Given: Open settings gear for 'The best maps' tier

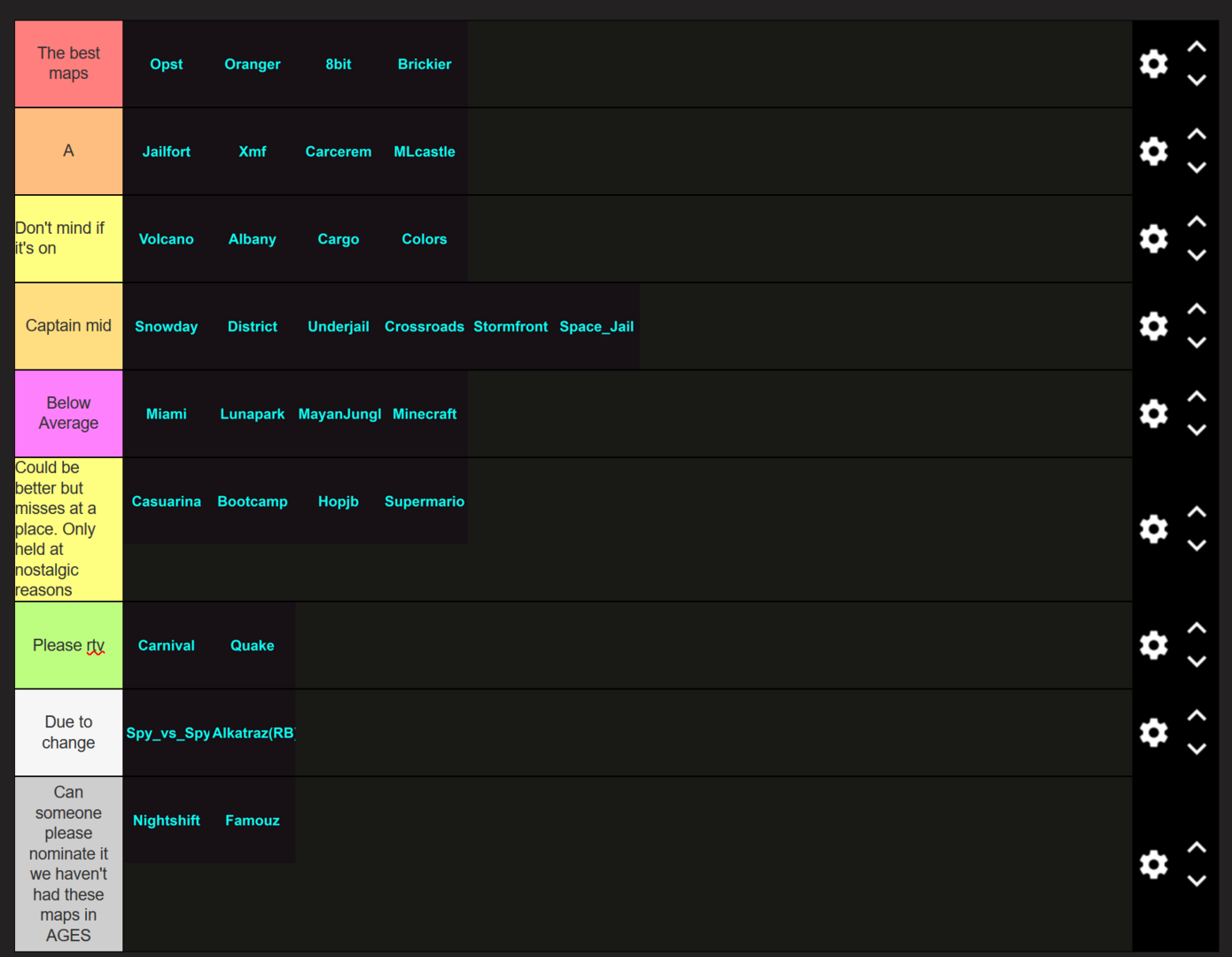Looking at the screenshot, I should (x=1153, y=64).
